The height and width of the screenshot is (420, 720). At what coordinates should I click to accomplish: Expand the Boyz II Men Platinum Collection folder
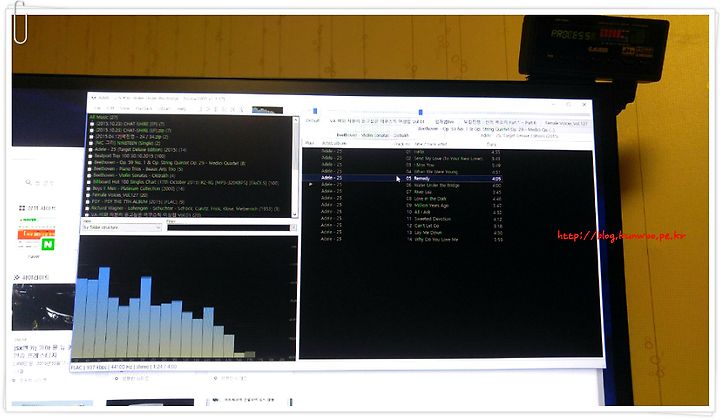88,189
